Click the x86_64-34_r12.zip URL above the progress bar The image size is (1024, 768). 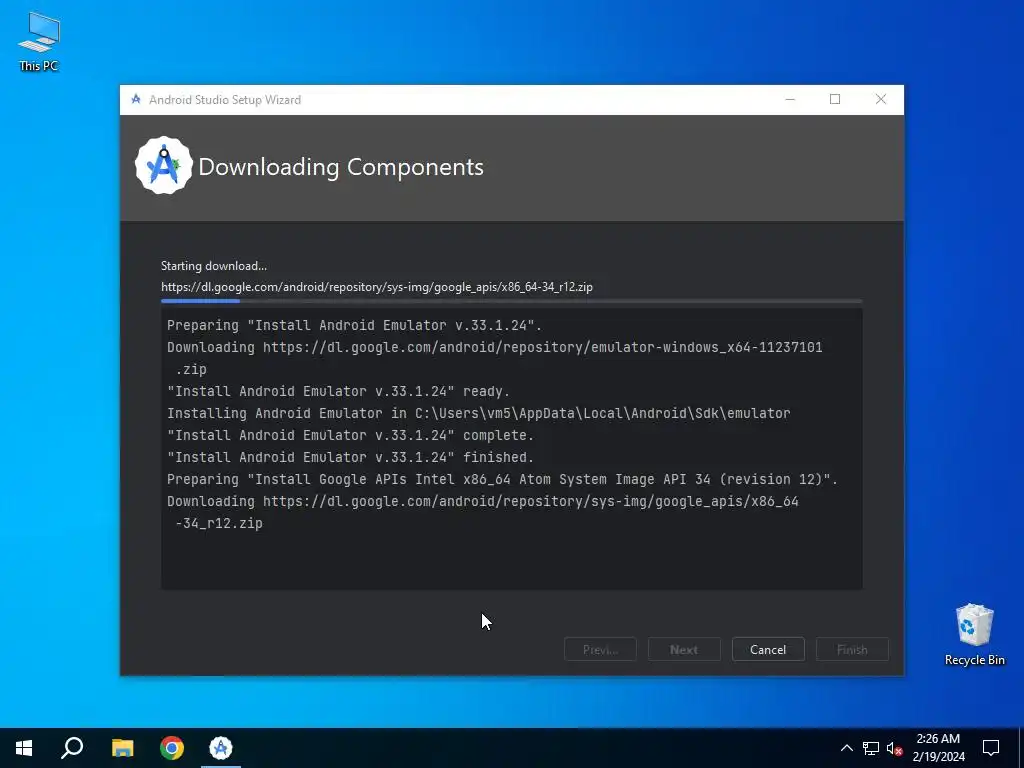tap(377, 287)
